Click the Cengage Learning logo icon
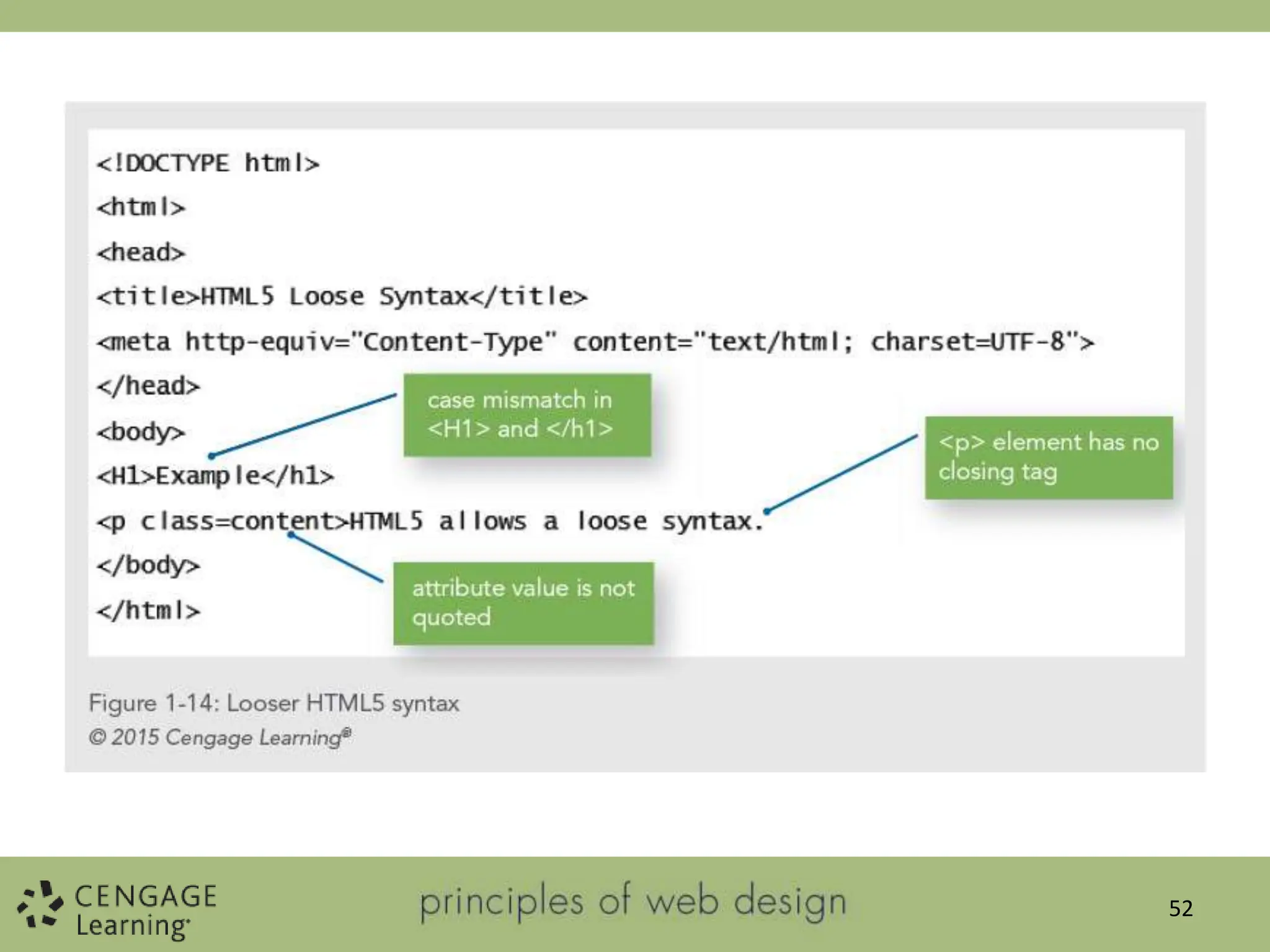The image size is (1270, 952). click(x=40, y=905)
